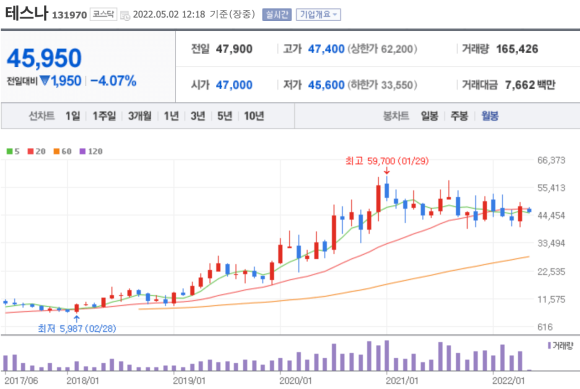Viewport: 580px width, 389px height.
Task: Click the 거래대금 value 7,662 백만
Action: 530,85
